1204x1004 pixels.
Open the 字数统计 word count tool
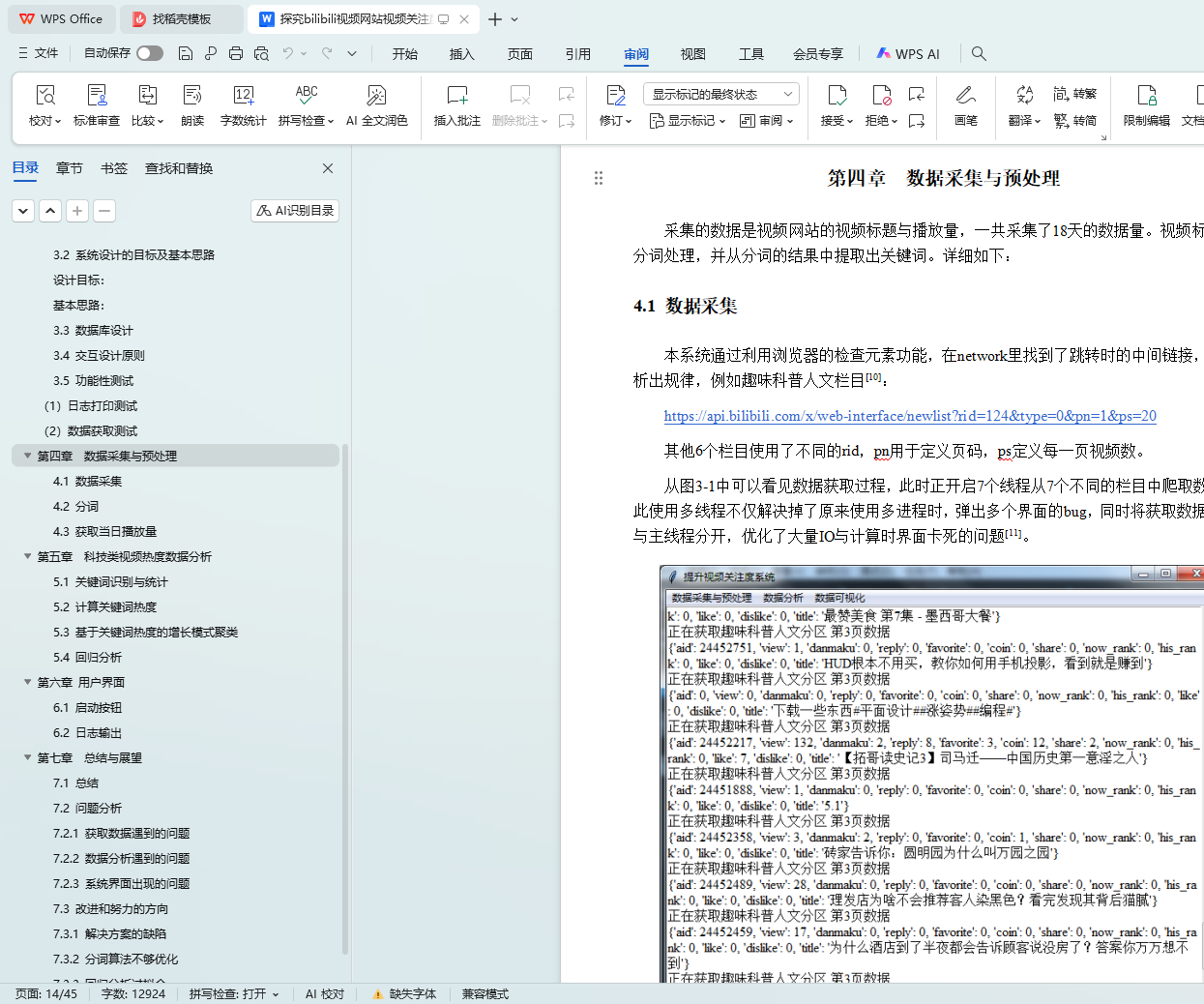(x=243, y=96)
